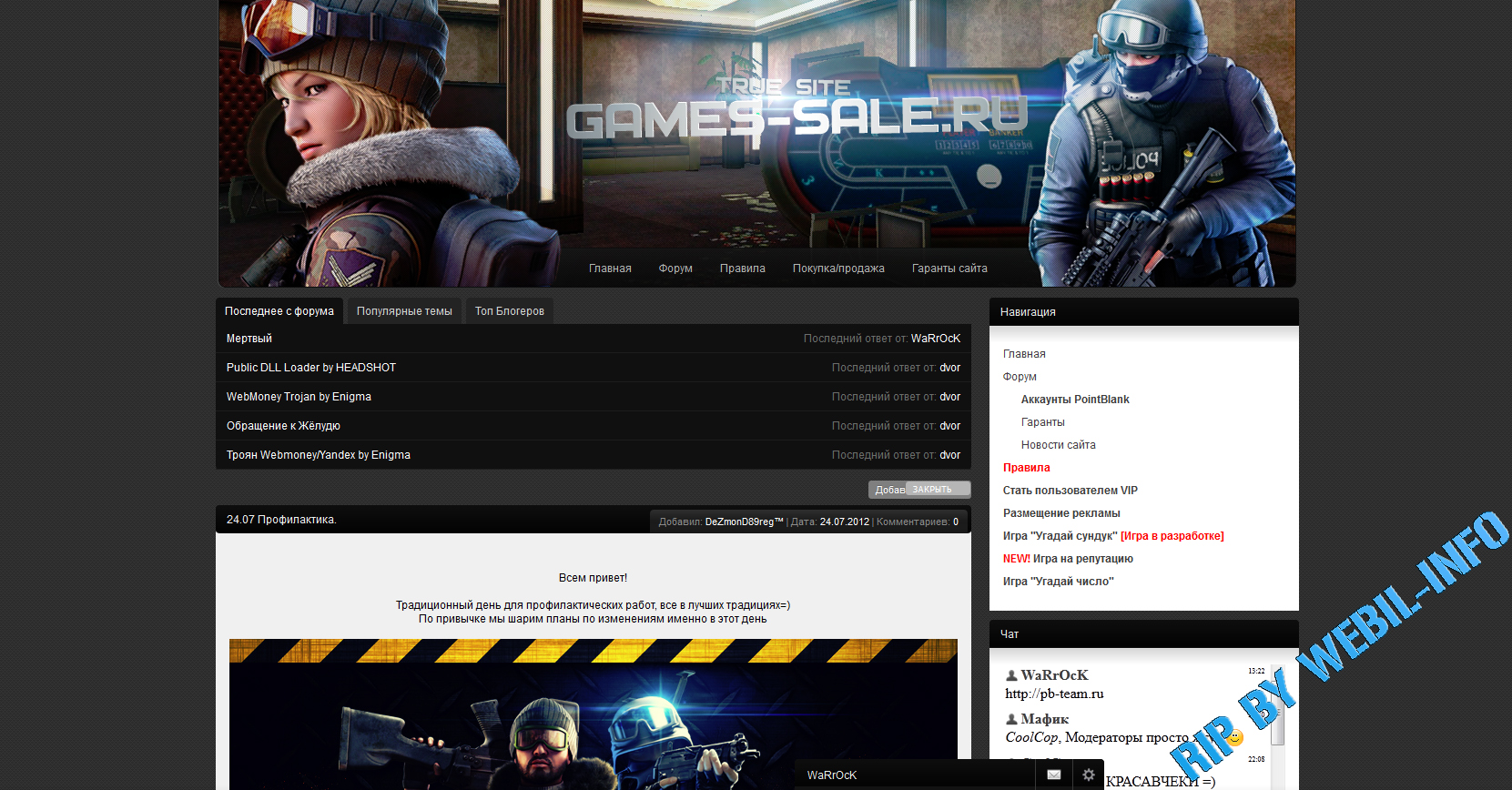This screenshot has height=790, width=1512.
Task: Open Игра "Угадай число" in the sidebar
Action: (1059, 582)
